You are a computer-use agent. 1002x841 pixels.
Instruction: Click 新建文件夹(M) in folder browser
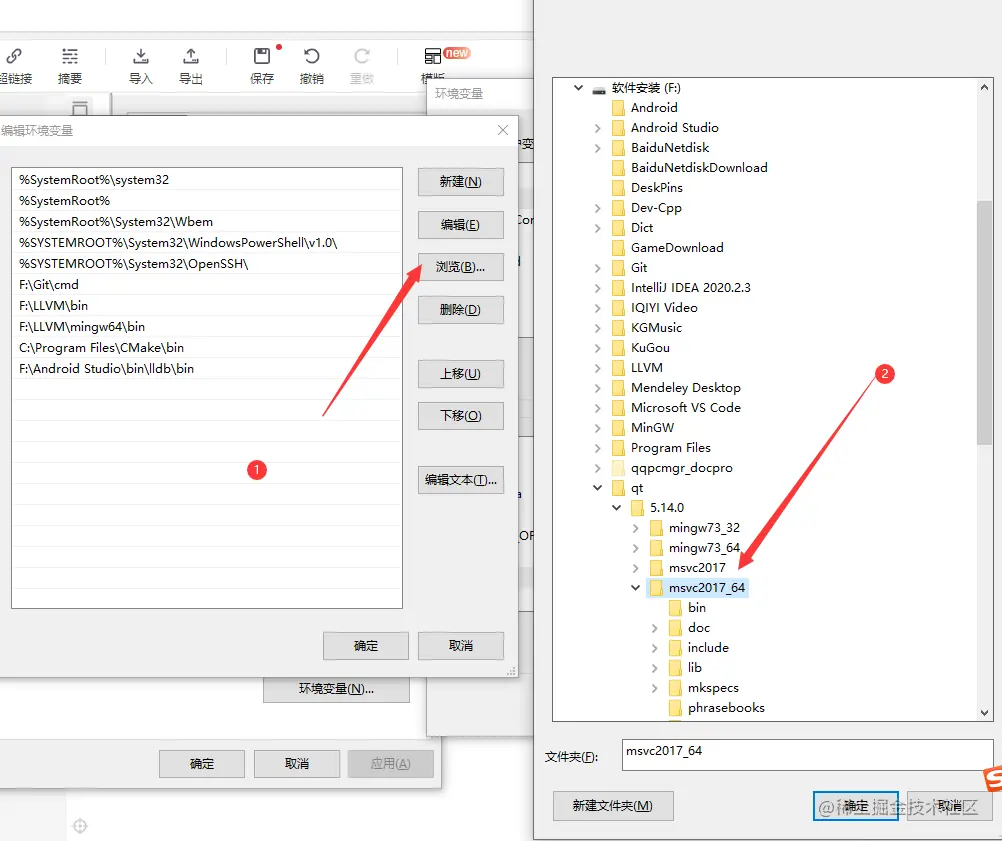(x=613, y=806)
